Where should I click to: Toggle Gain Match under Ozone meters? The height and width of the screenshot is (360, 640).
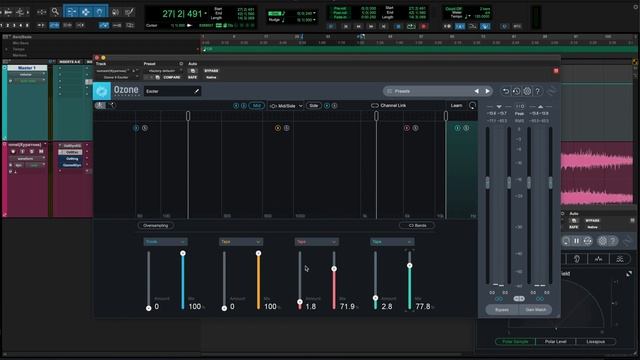[x=535, y=310]
